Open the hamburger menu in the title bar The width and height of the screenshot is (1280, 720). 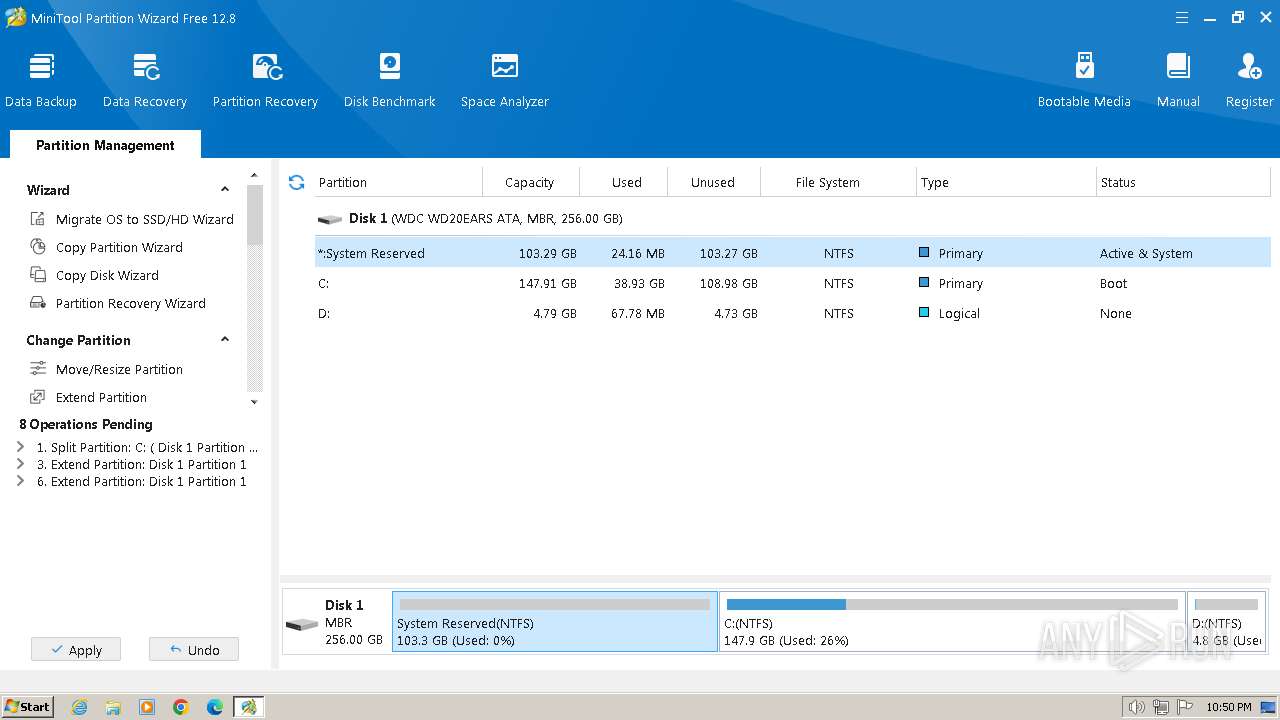click(1182, 18)
